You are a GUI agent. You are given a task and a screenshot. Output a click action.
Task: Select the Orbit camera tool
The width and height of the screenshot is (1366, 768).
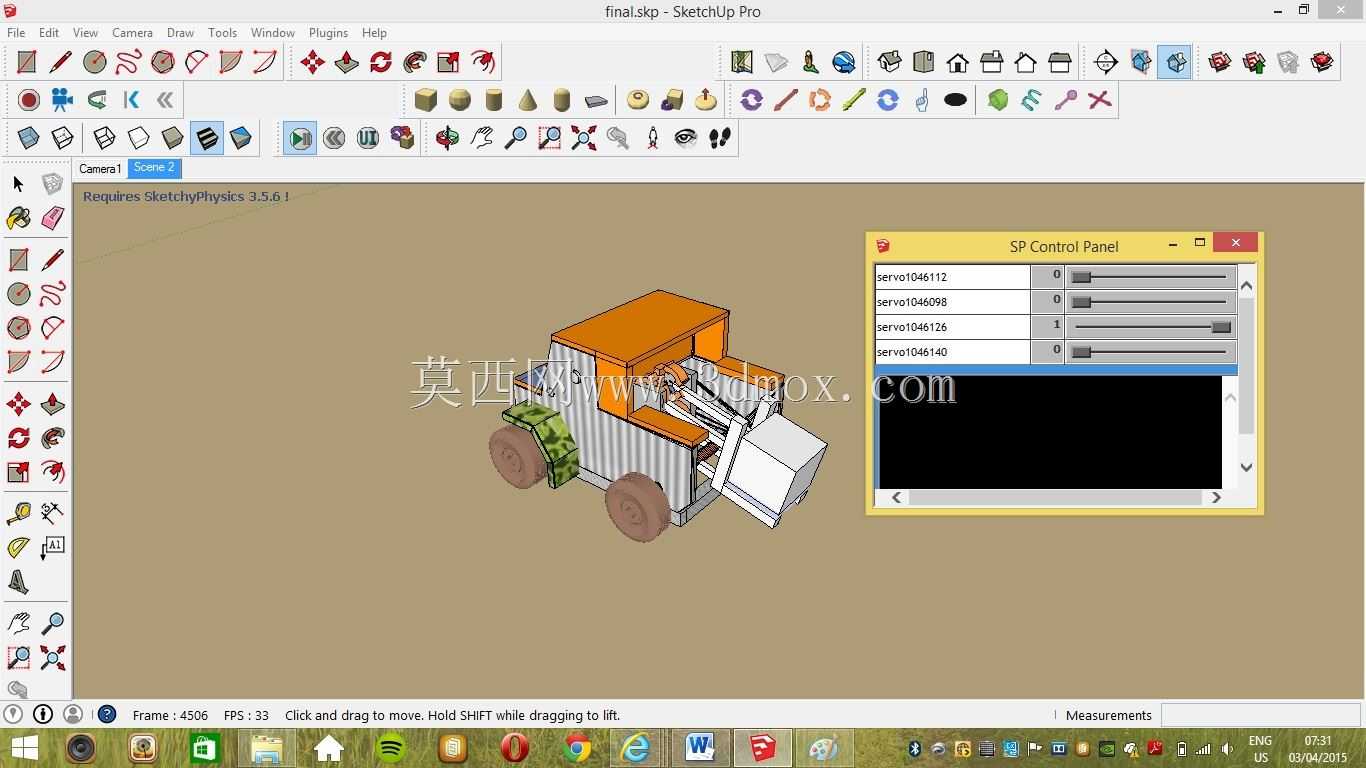(447, 138)
